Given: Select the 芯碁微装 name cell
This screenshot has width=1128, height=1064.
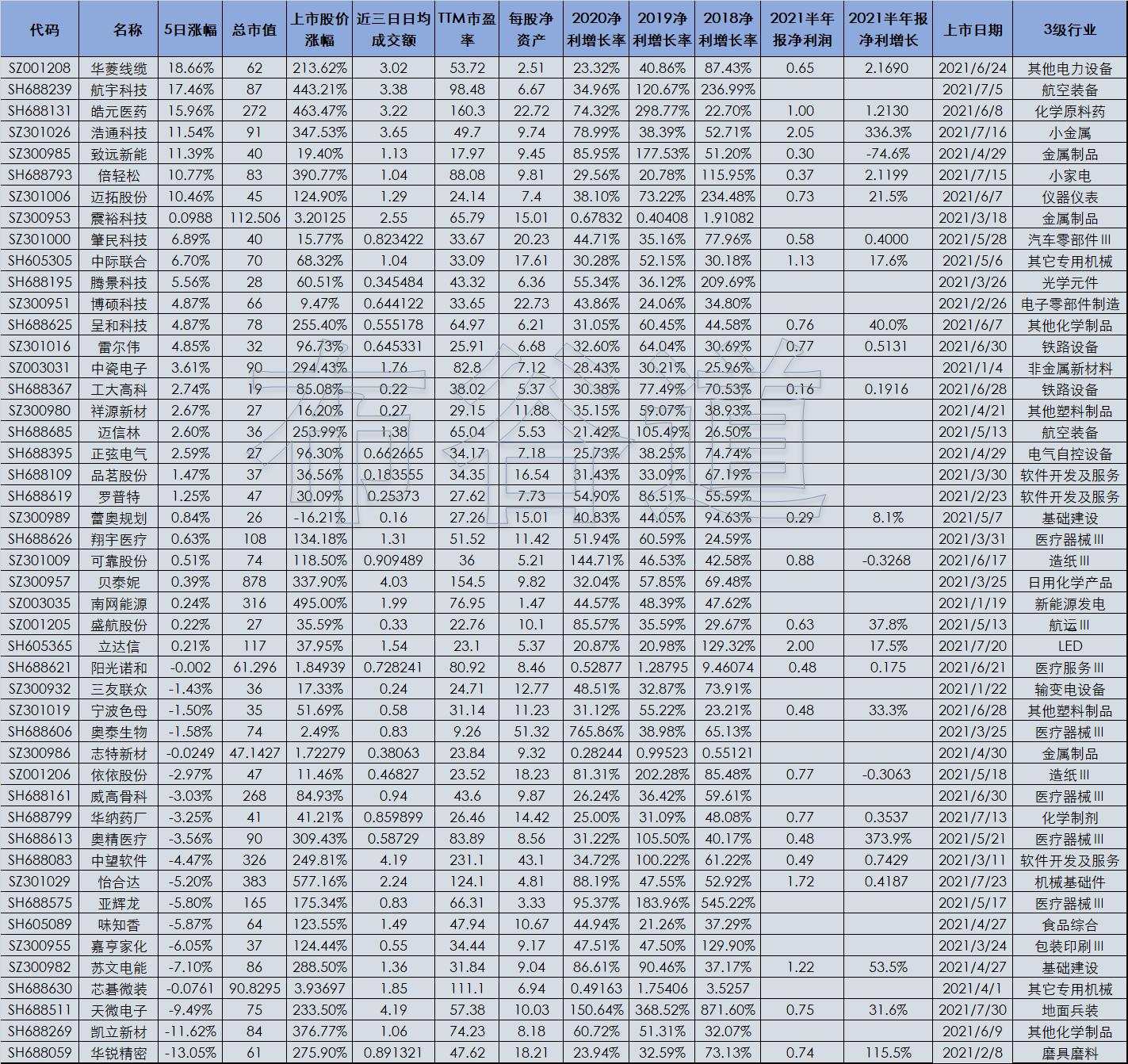Looking at the screenshot, I should tap(119, 989).
